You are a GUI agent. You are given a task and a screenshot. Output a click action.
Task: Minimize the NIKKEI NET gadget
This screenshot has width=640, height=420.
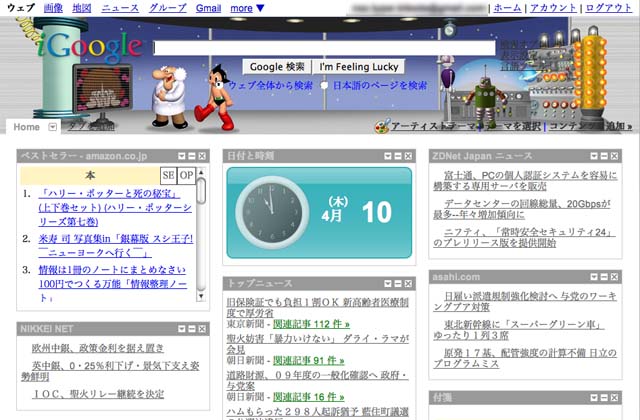[x=192, y=329]
